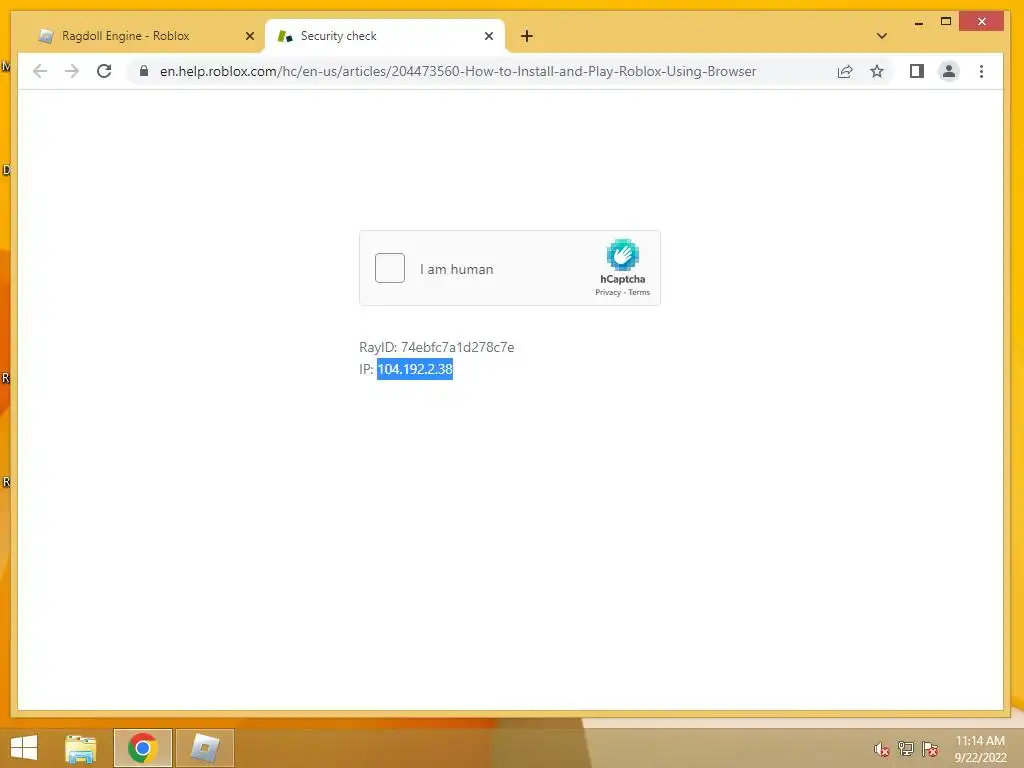Click the browser forward arrow
The image size is (1024, 768).
(72, 71)
